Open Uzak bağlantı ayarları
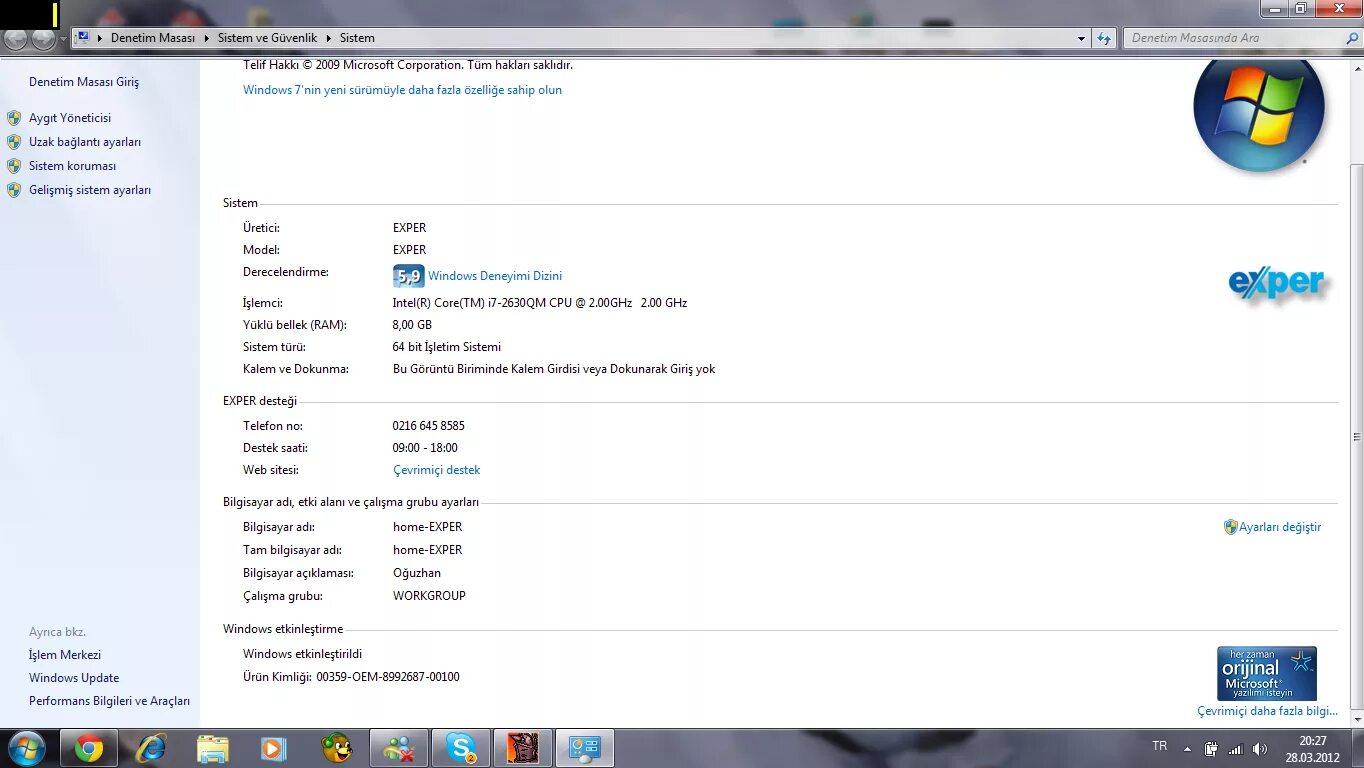This screenshot has height=768, width=1364. 85,142
